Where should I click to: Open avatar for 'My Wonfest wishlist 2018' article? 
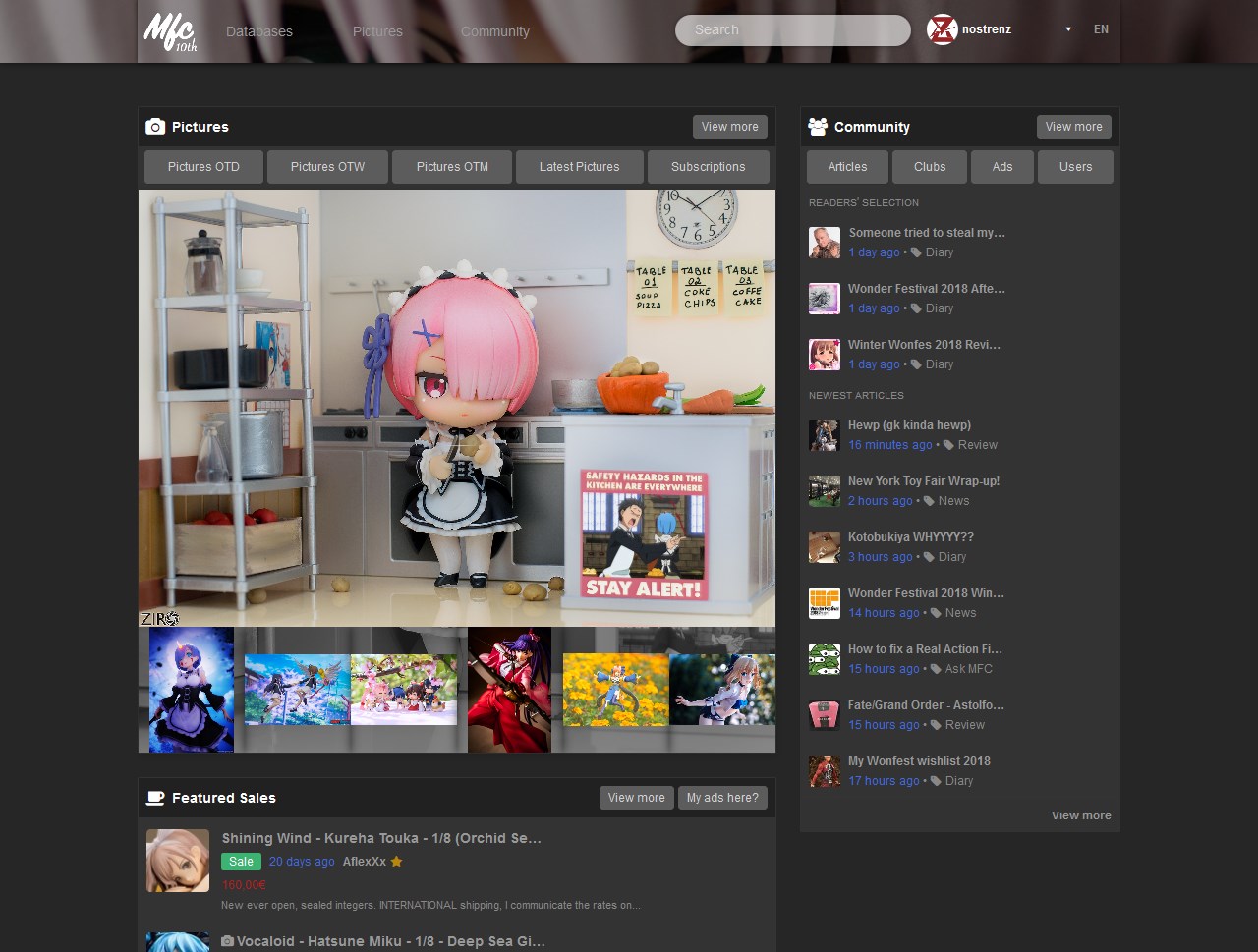(825, 771)
